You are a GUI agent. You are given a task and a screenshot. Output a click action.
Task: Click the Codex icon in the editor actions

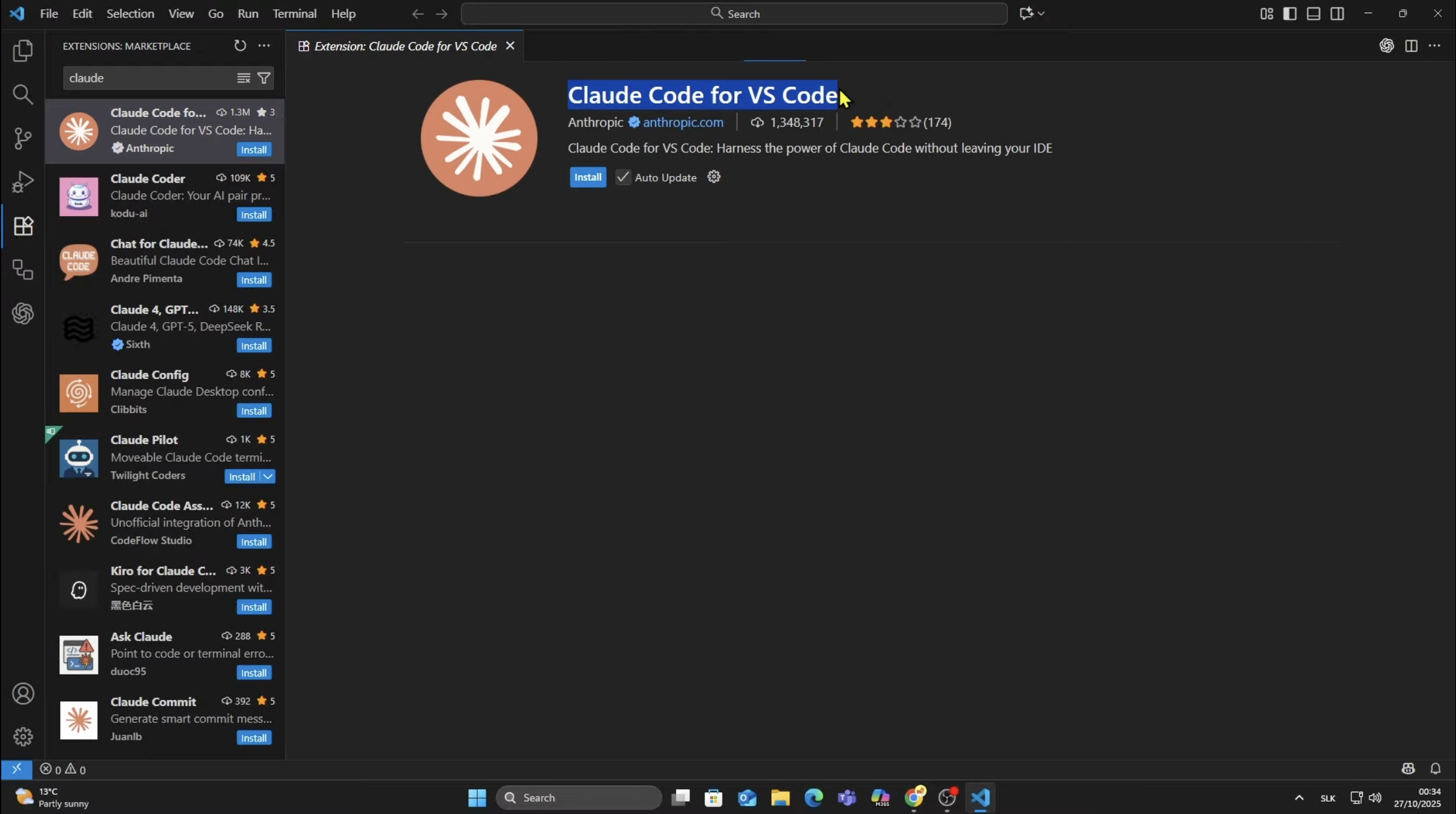point(1387,46)
